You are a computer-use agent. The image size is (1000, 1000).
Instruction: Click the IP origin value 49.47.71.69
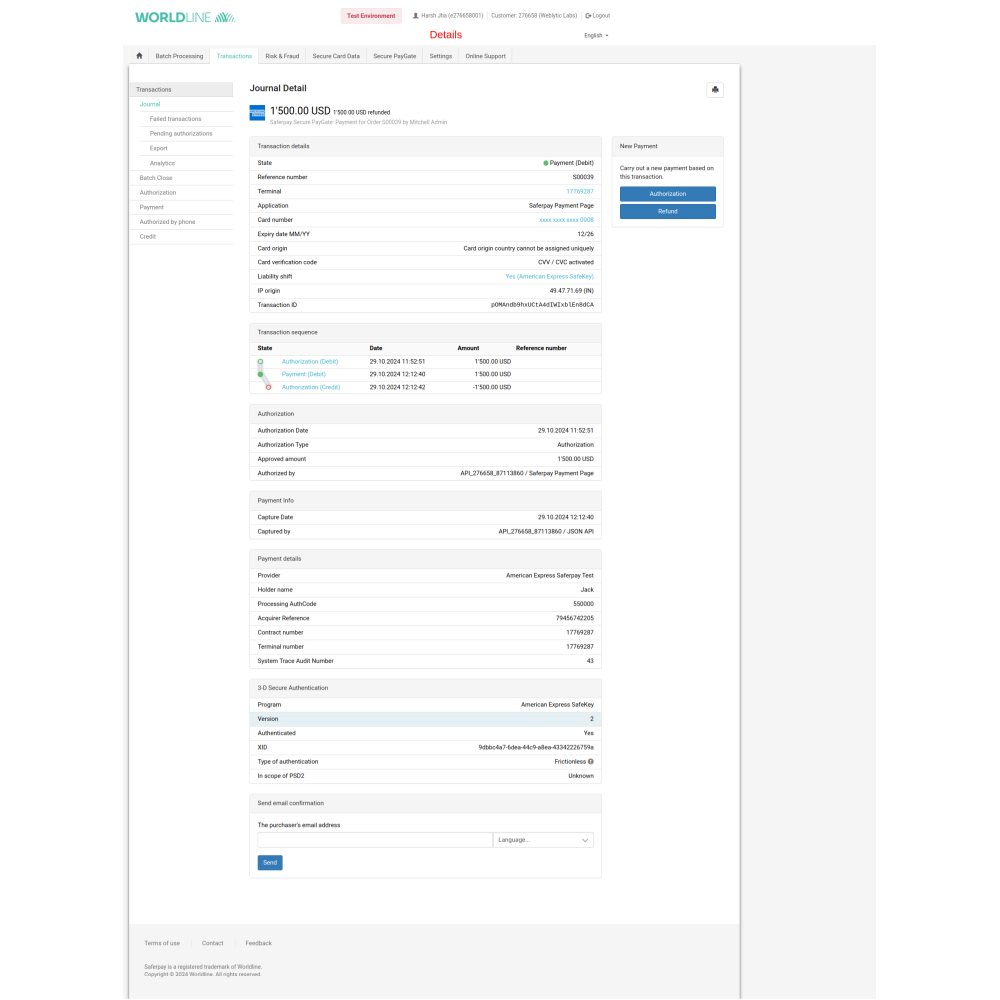pyautogui.click(x=572, y=291)
